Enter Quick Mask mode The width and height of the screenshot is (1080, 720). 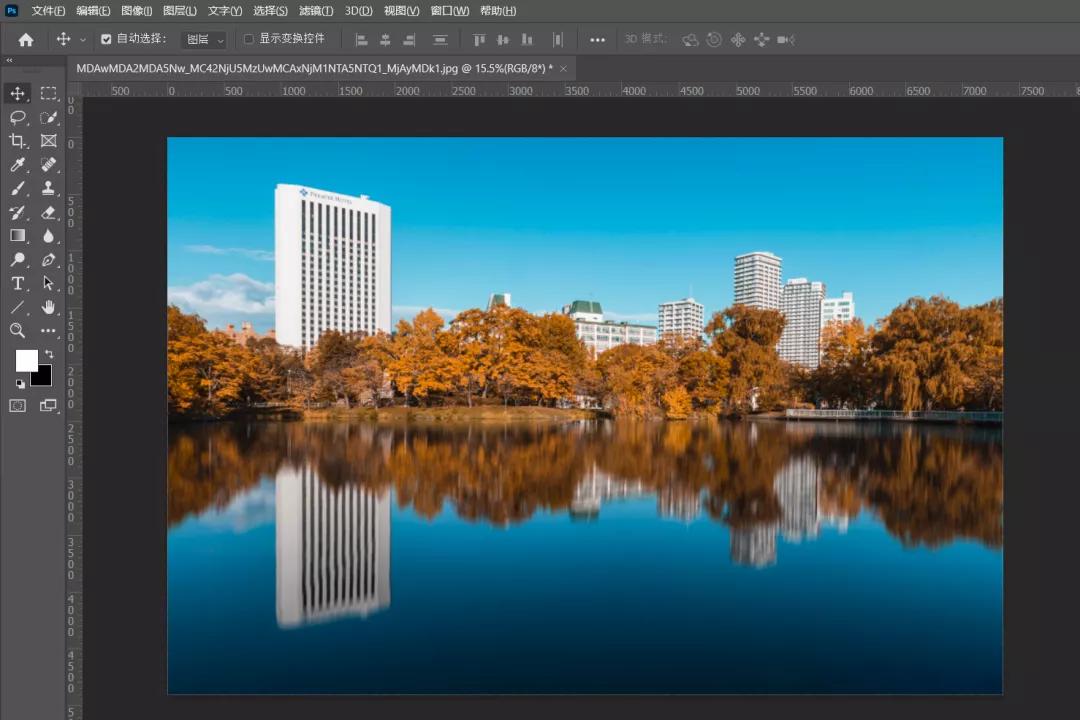[x=17, y=406]
